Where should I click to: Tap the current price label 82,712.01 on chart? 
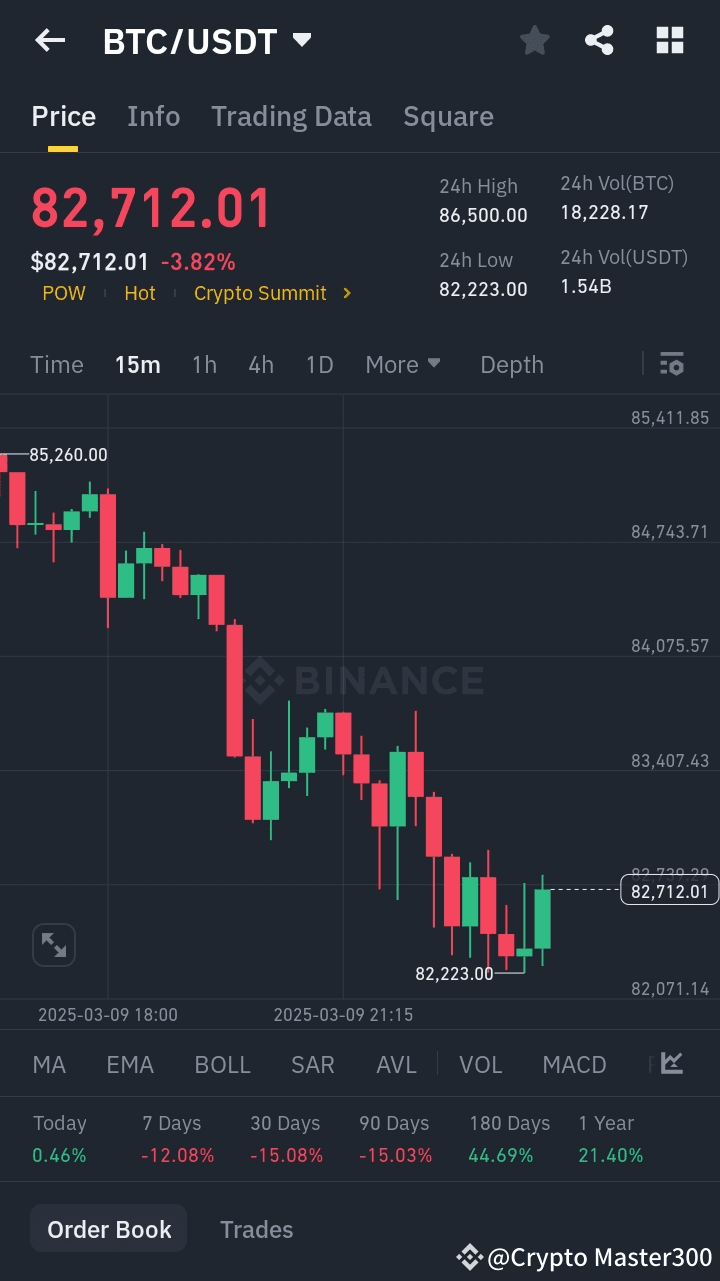[669, 891]
